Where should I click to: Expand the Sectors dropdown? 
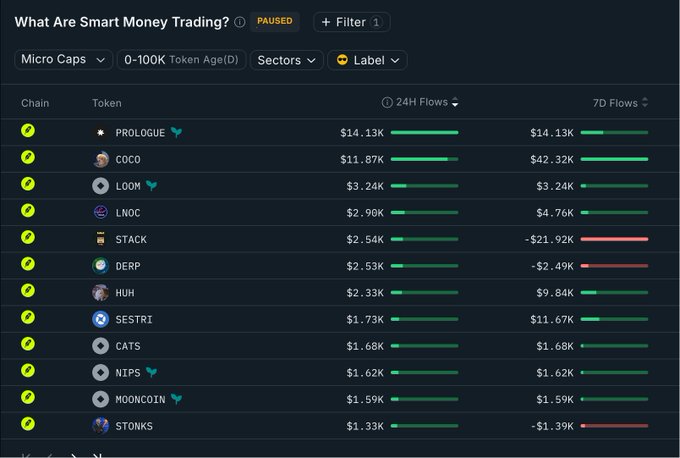(x=287, y=60)
